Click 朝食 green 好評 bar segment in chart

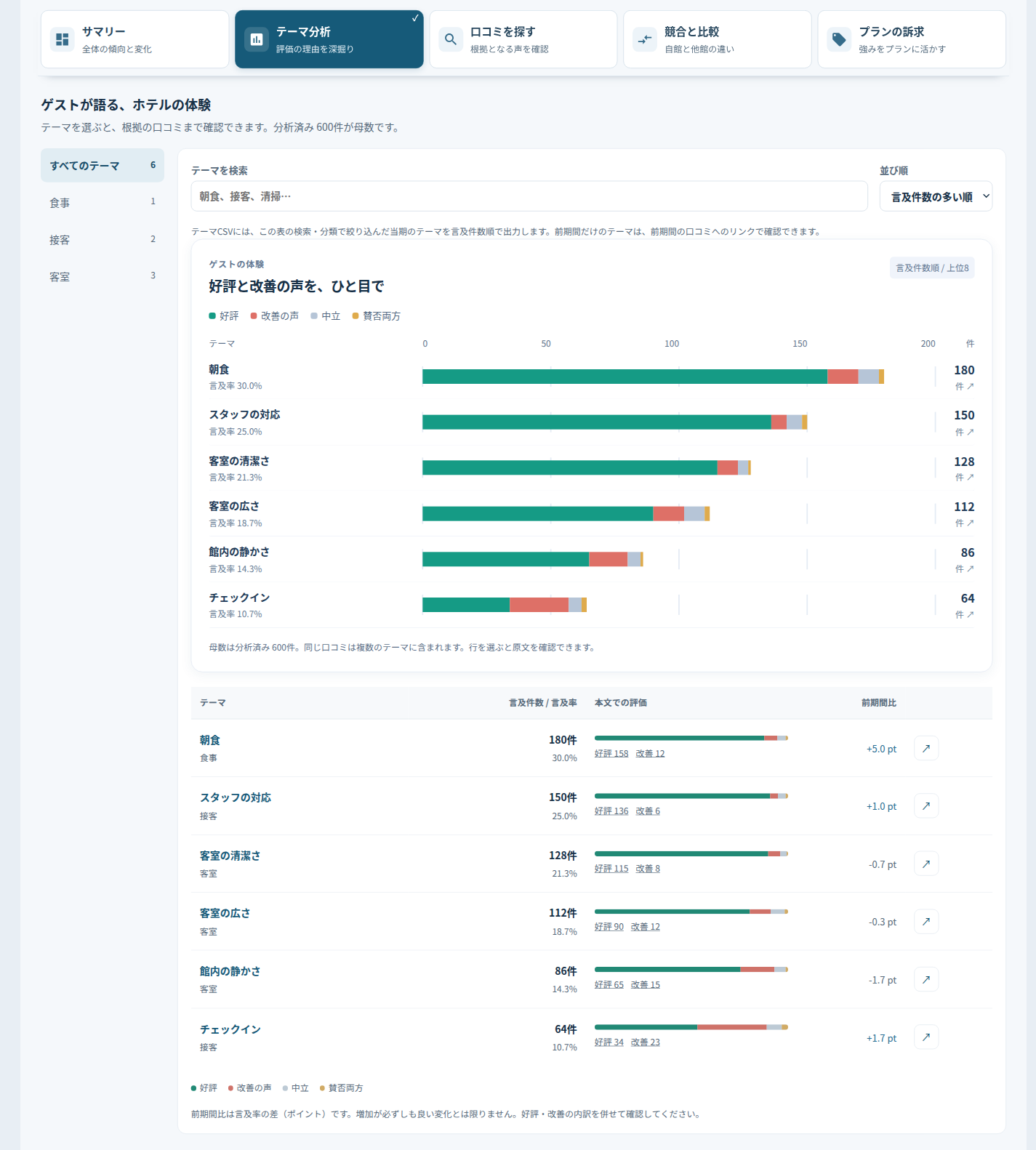coord(625,377)
